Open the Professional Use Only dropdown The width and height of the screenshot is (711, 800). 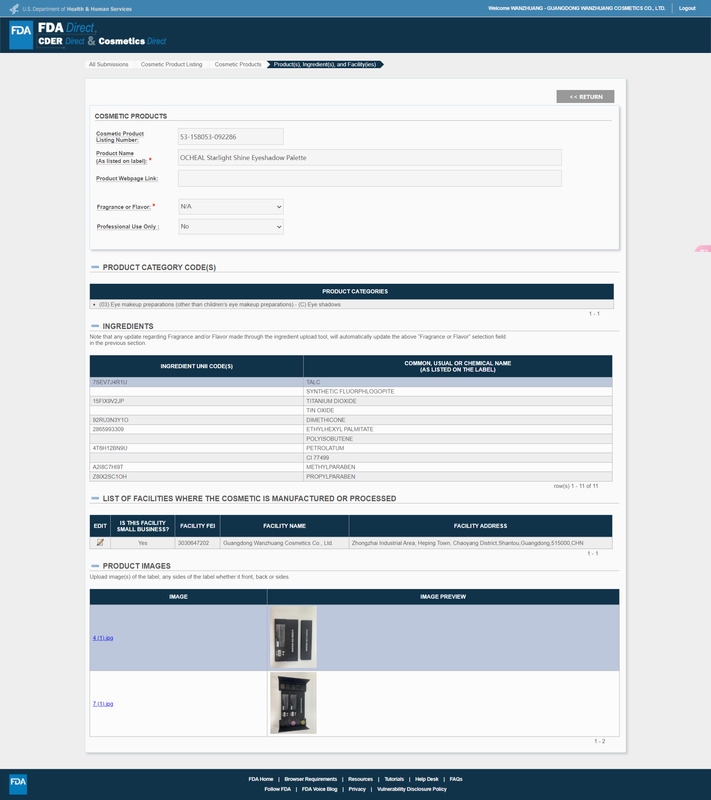coord(230,227)
